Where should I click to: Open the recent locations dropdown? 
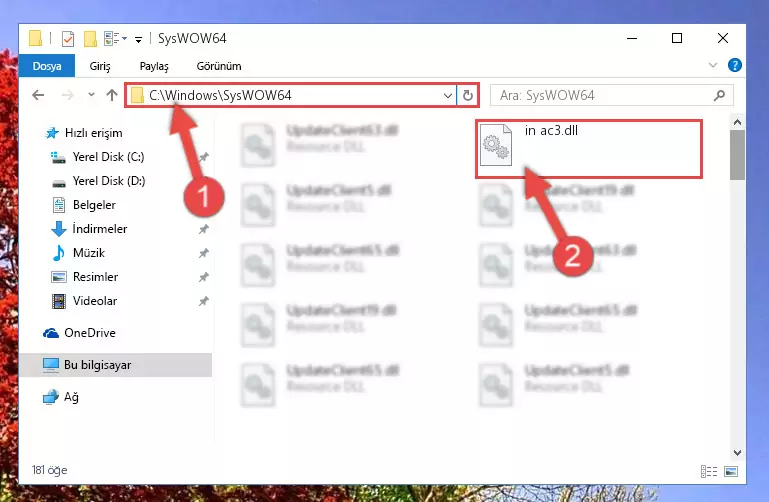point(91,95)
